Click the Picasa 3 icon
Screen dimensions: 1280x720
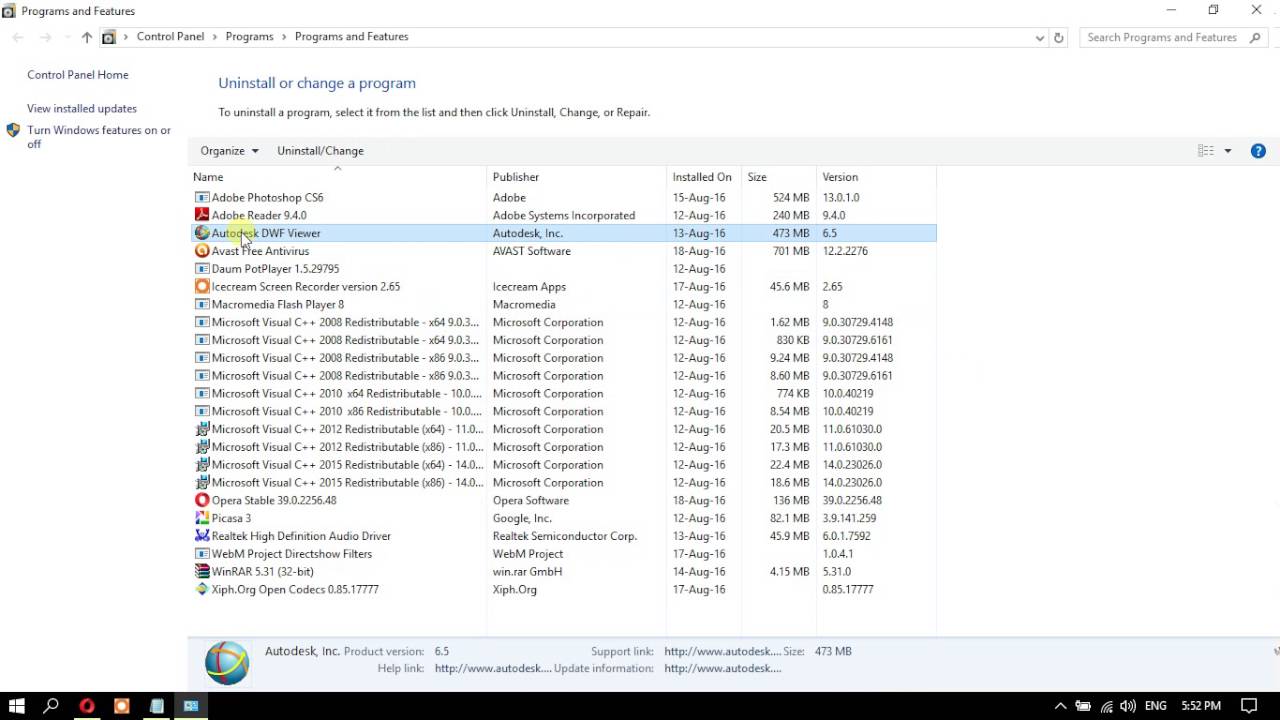[202, 518]
